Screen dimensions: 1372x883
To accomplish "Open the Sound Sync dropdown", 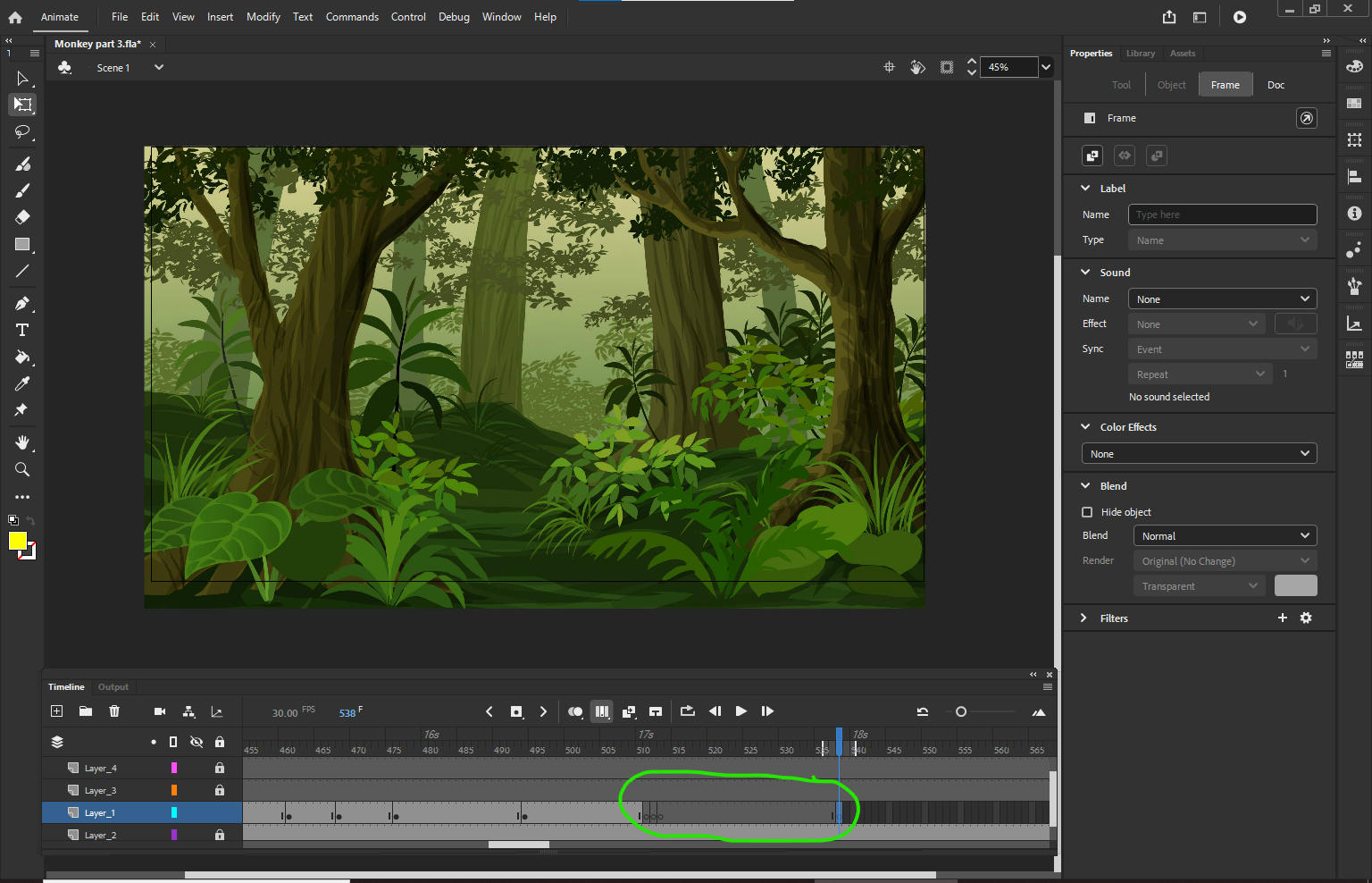I will coord(1222,349).
